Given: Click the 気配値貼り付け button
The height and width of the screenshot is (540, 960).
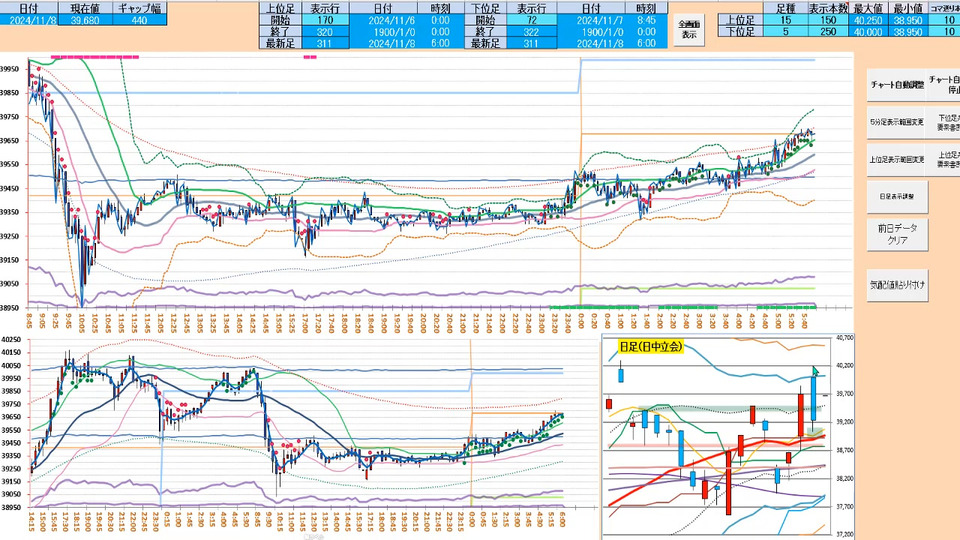Looking at the screenshot, I should pos(897,285).
